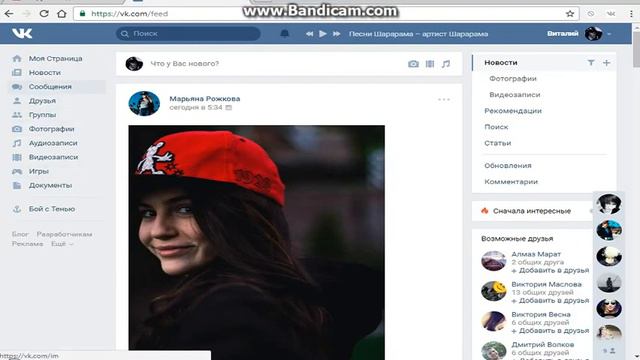Add Виктория Маслова as friend
Viewport: 640px width, 360px height.
(x=550, y=300)
